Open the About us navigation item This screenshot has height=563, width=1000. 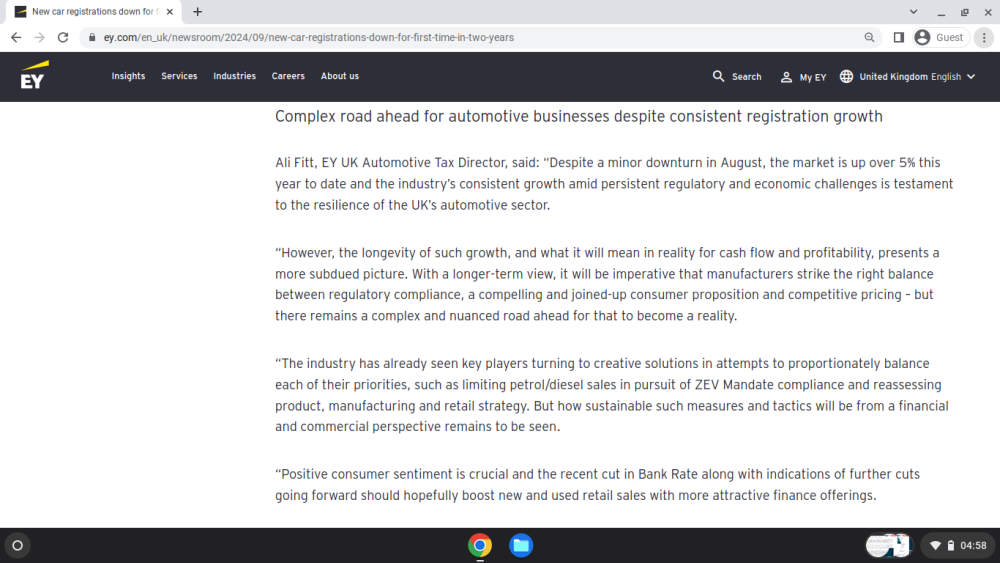pyautogui.click(x=340, y=76)
